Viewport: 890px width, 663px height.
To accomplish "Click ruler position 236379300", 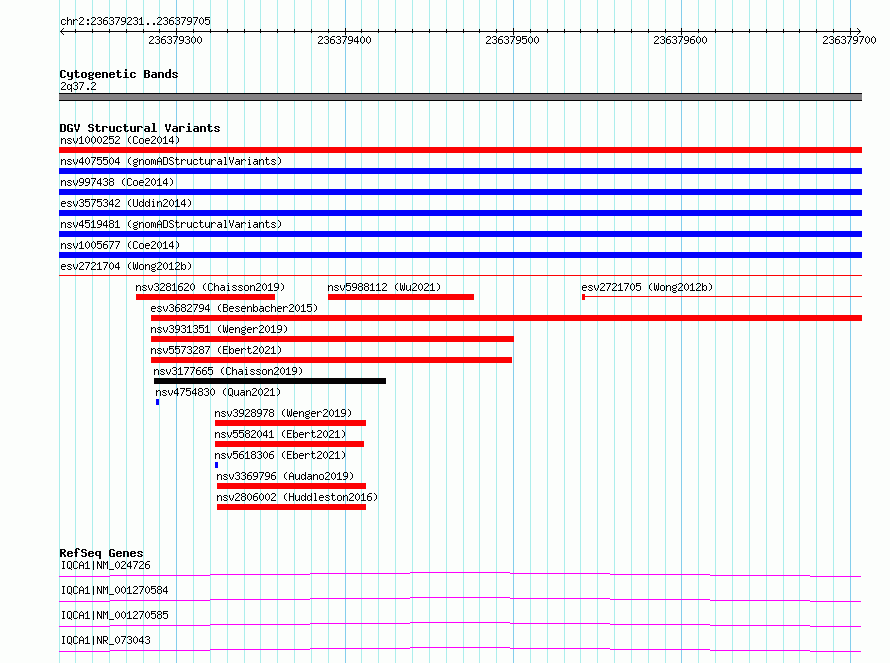I will (175, 40).
